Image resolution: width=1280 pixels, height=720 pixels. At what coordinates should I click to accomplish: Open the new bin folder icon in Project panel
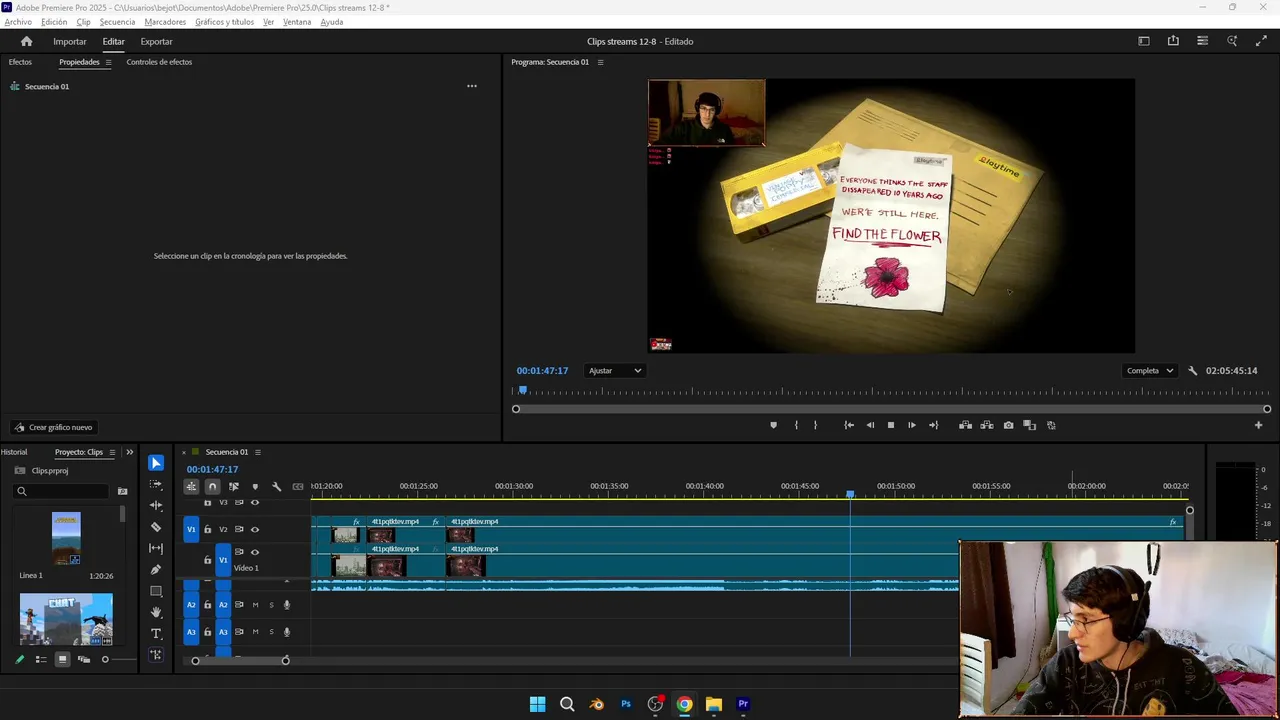pos(123,491)
